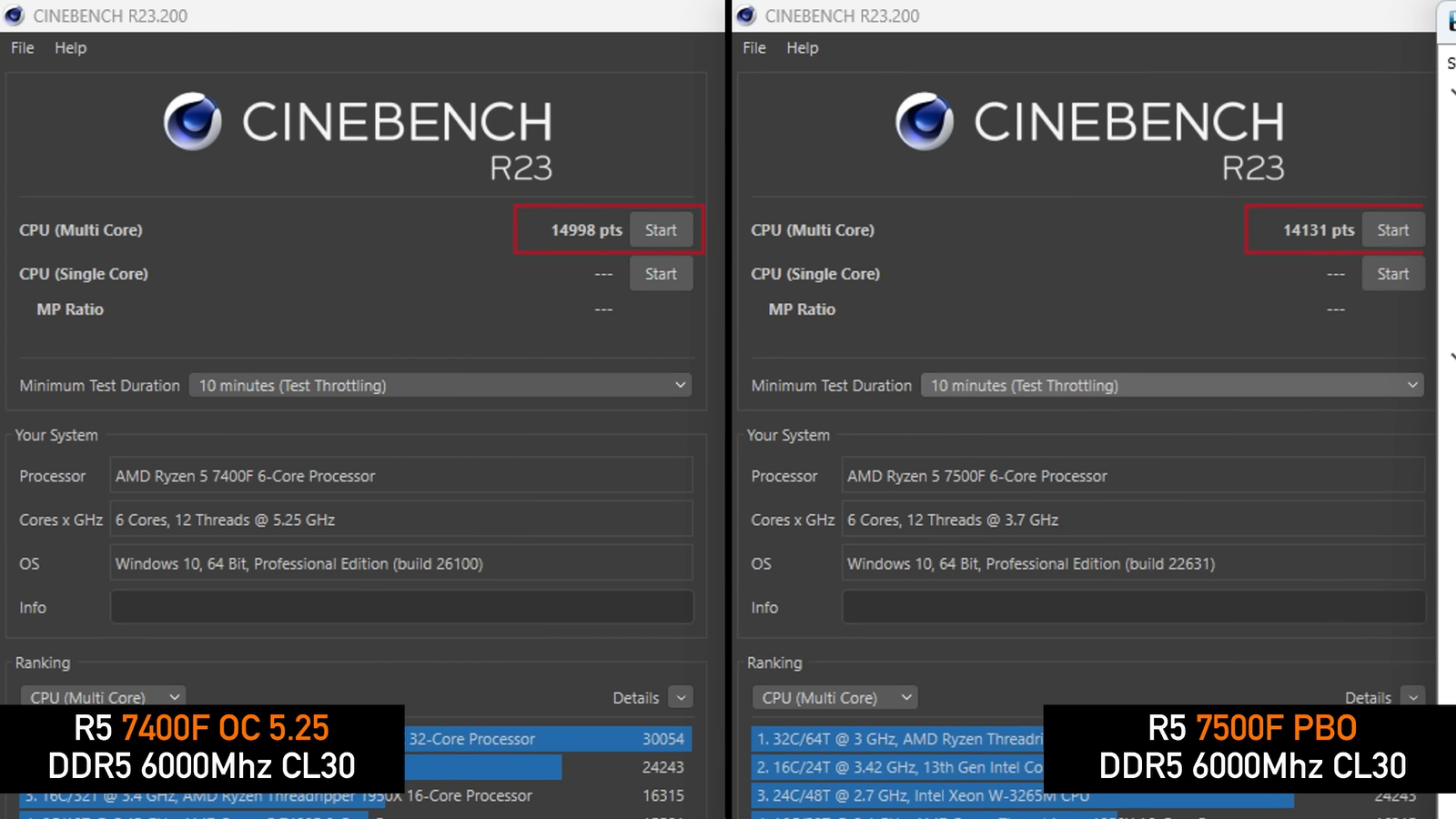Screen dimensions: 1456x819
Task: Start Multi Core test for the 7400F
Action: [661, 230]
